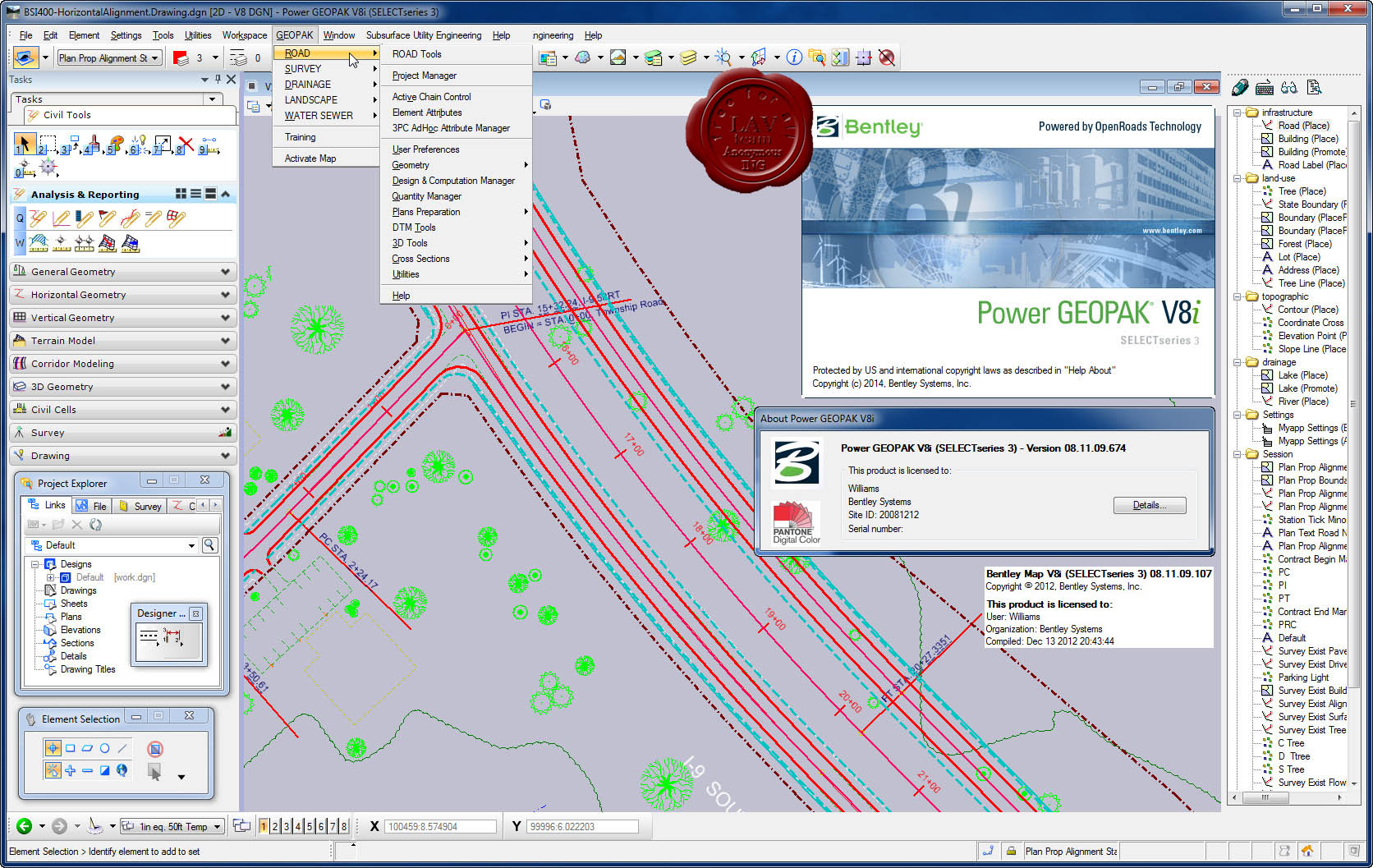This screenshot has width=1373, height=868.
Task: Open the Workspace menu
Action: [245, 35]
